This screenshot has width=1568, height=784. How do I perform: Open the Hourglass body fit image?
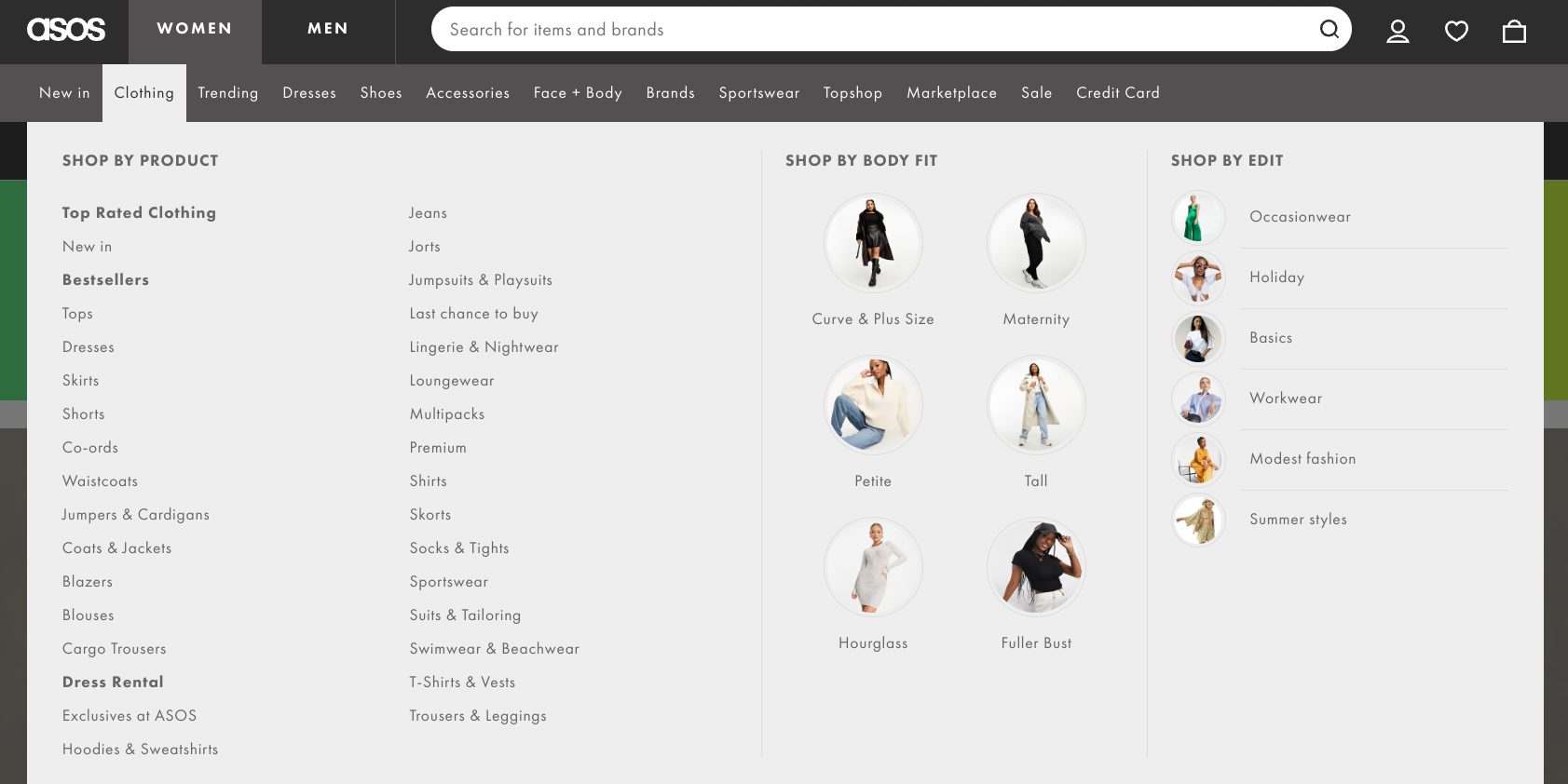[x=873, y=567]
